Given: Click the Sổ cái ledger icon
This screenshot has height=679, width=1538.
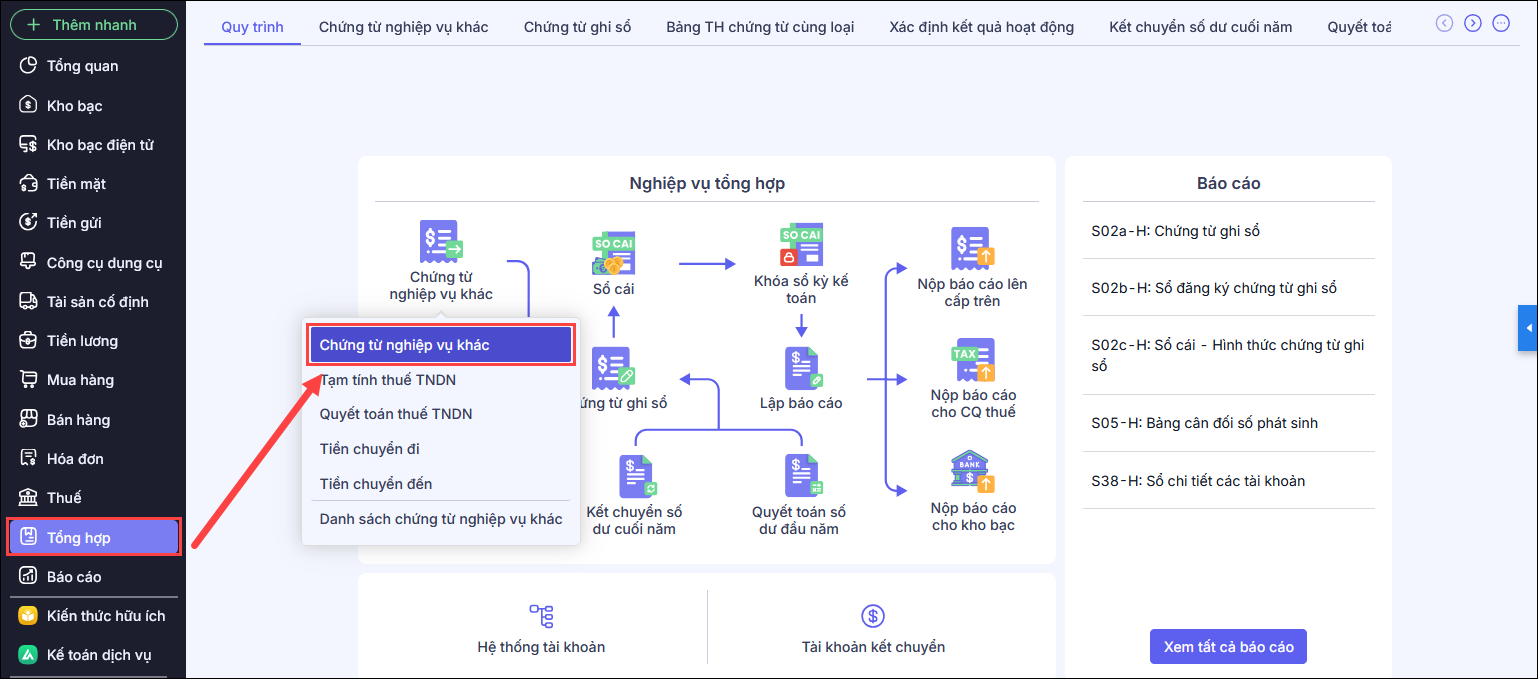Looking at the screenshot, I should (613, 255).
